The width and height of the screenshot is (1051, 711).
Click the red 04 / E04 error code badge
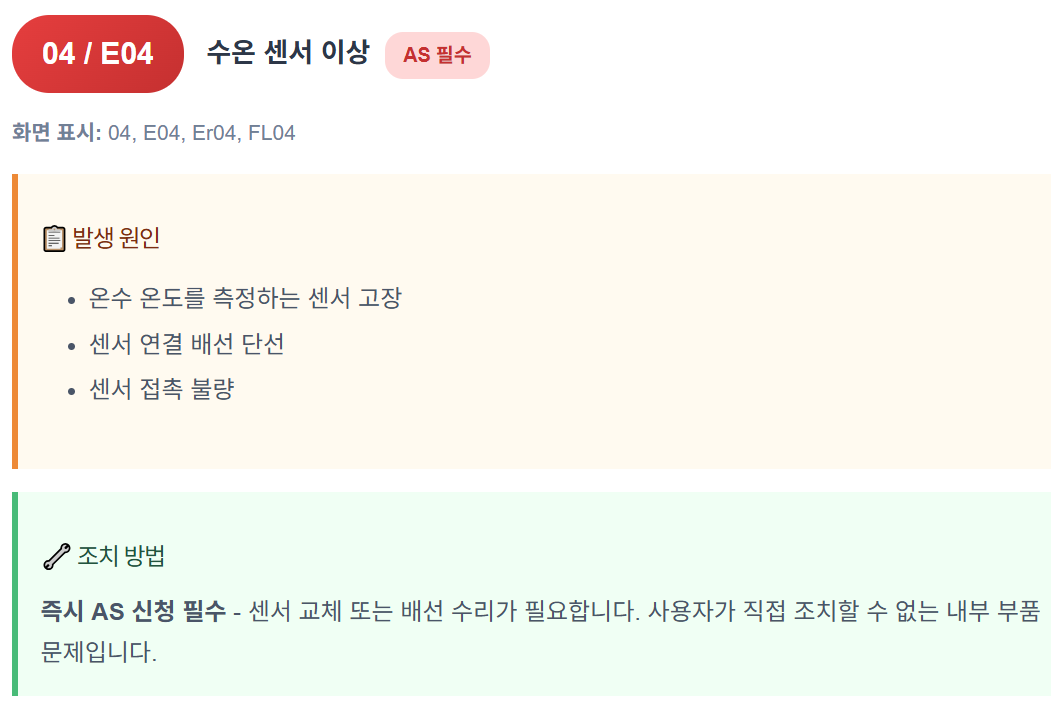(x=98, y=54)
